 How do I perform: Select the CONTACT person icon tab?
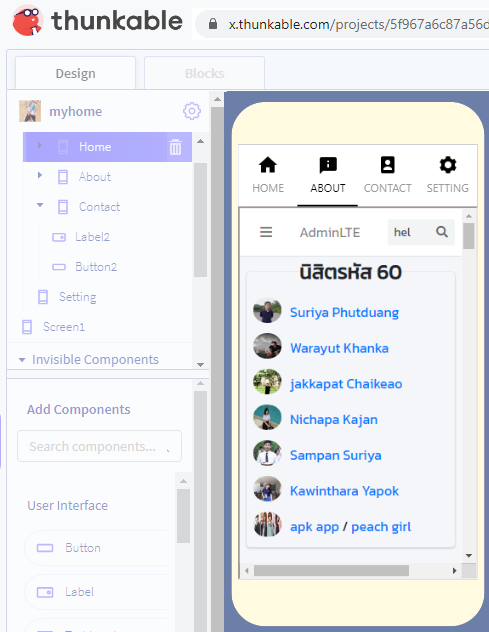(x=387, y=165)
